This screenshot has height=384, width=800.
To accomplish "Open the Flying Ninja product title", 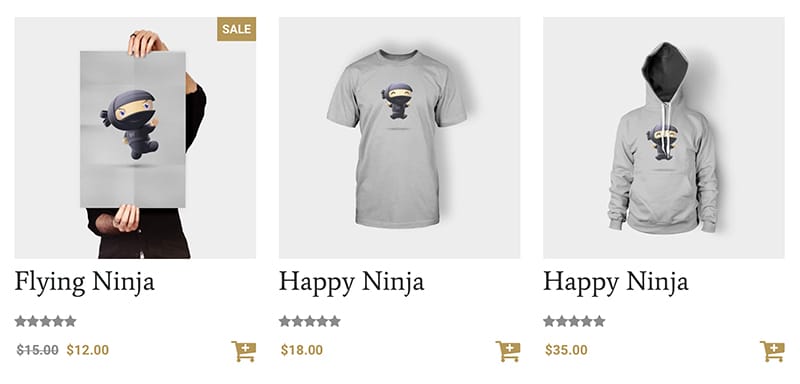I will click(85, 283).
